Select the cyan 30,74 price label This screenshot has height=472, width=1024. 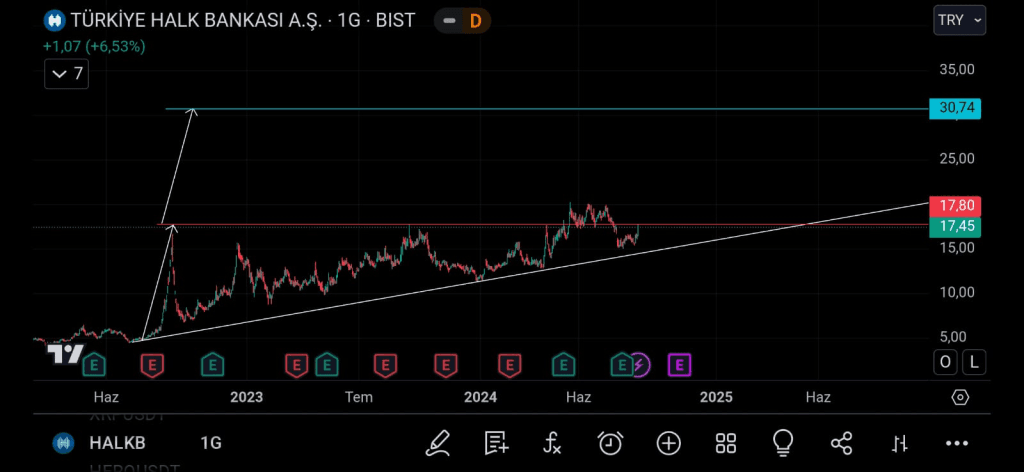(955, 108)
